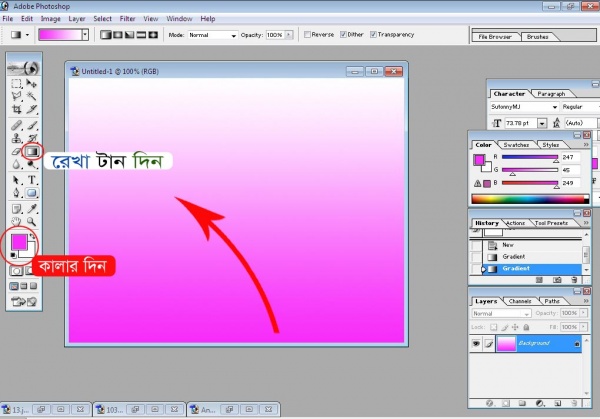The image size is (600, 419).
Task: Select the Eyedropper tool
Action: (32, 209)
